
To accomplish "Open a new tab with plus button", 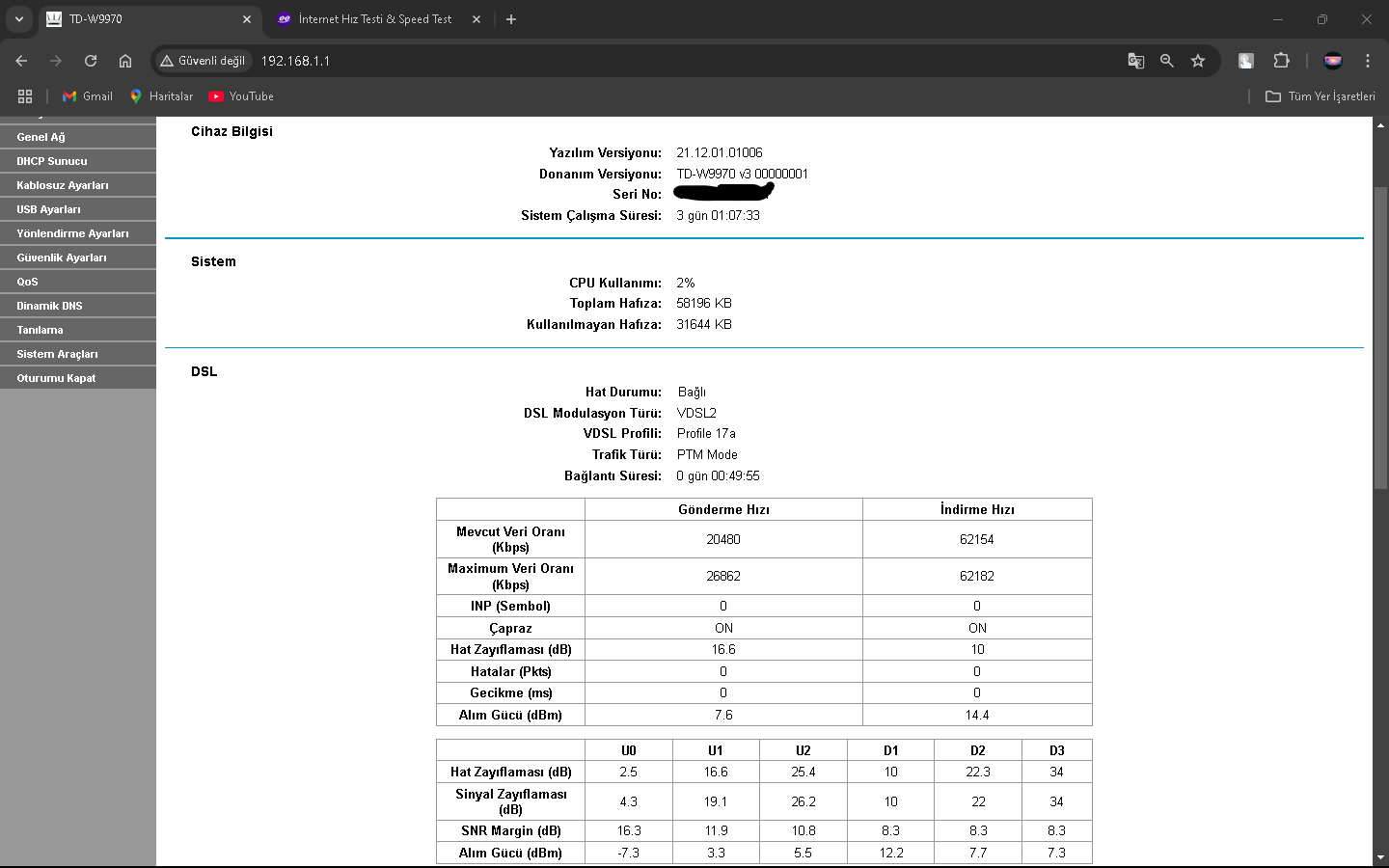I will pyautogui.click(x=511, y=19).
